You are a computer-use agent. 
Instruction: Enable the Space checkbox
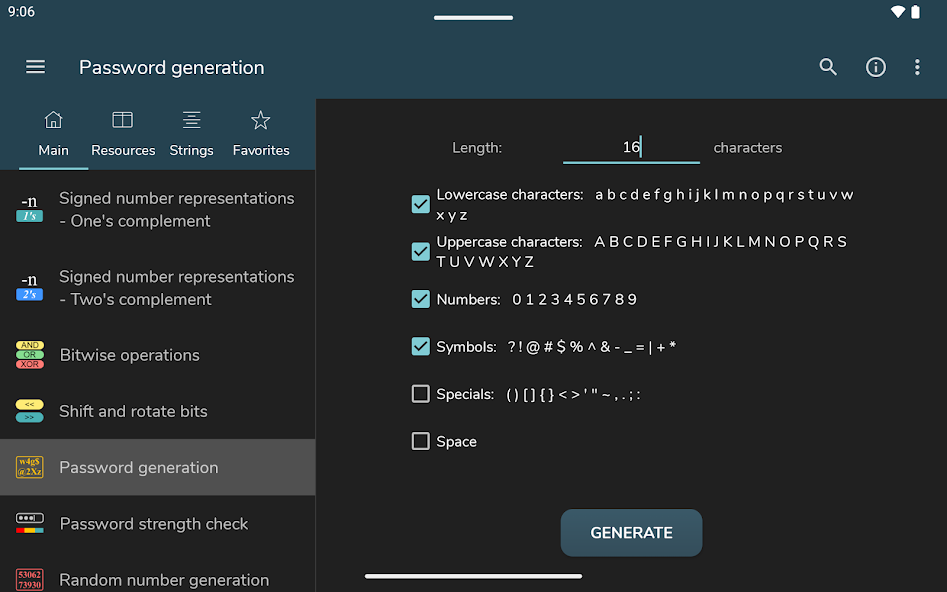click(420, 441)
